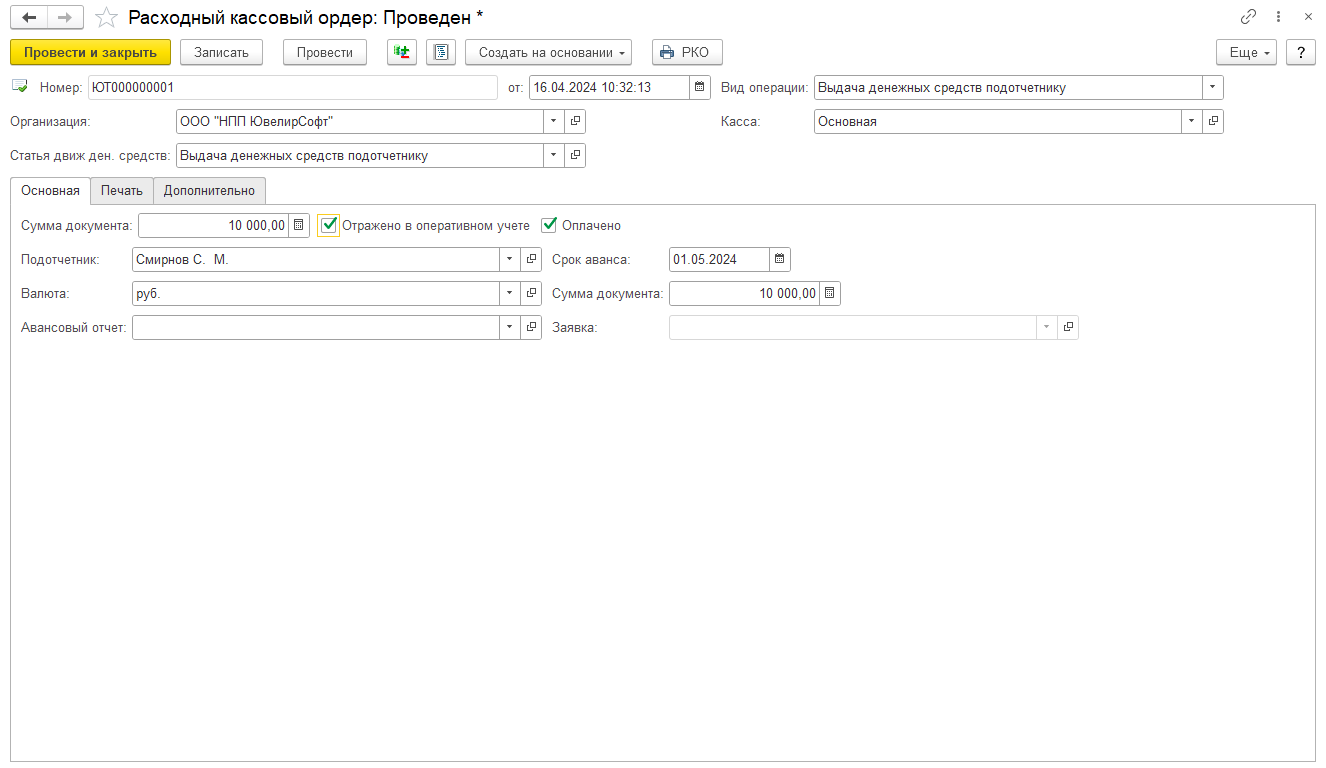Expand the Вид операции dropdown
This screenshot has height=768, width=1326.
click(1213, 87)
